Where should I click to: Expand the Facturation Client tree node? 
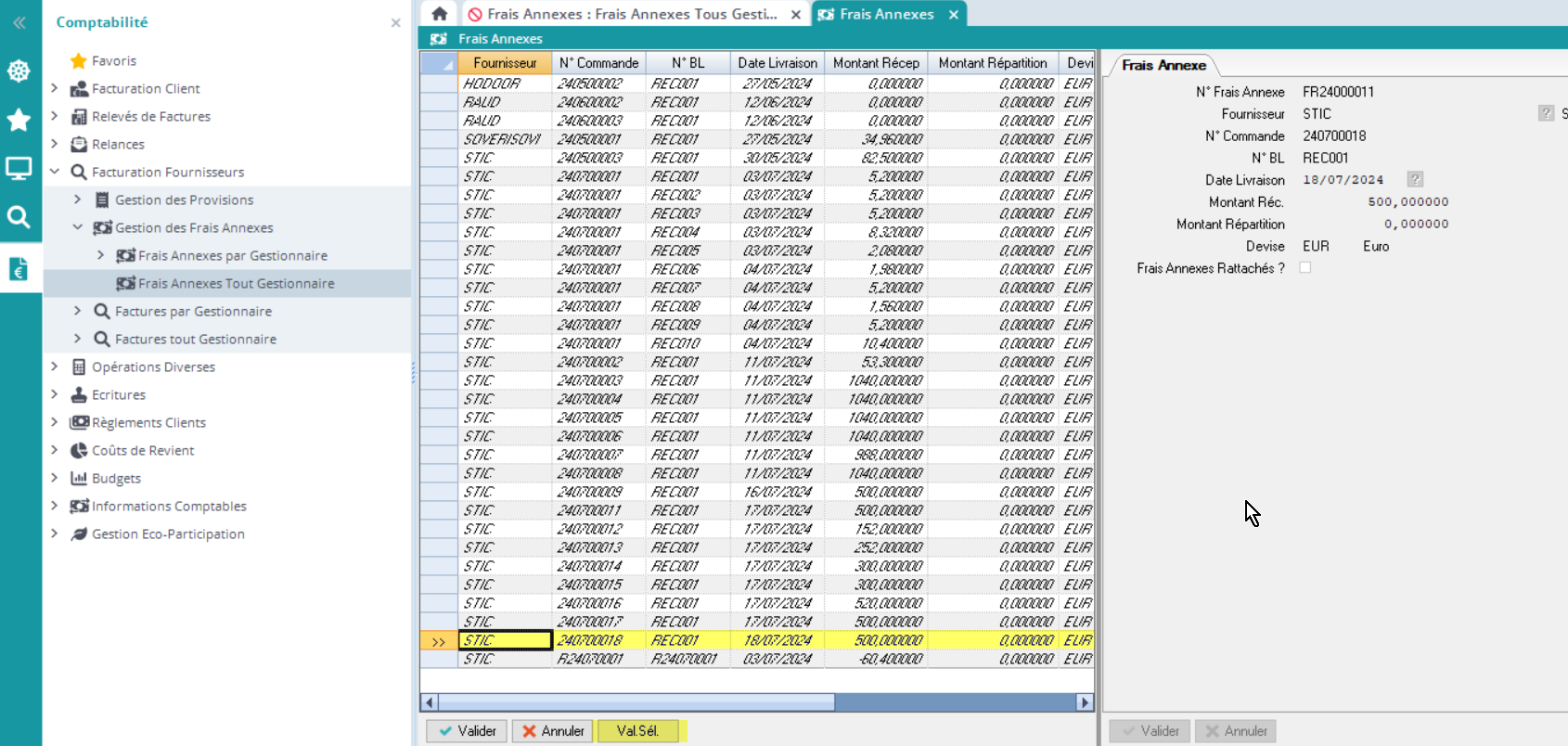point(55,88)
